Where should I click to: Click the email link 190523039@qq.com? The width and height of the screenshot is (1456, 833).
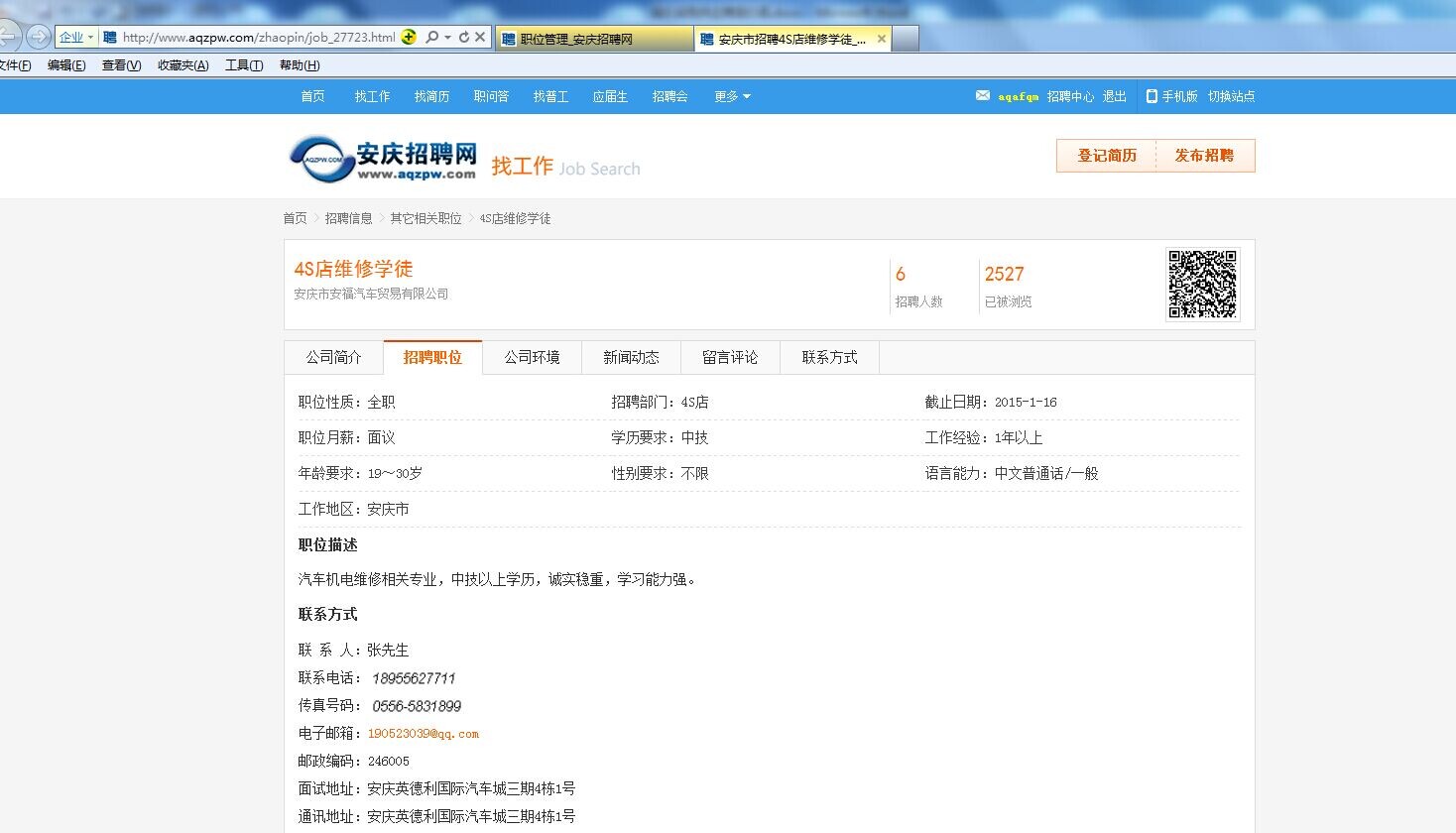click(423, 734)
